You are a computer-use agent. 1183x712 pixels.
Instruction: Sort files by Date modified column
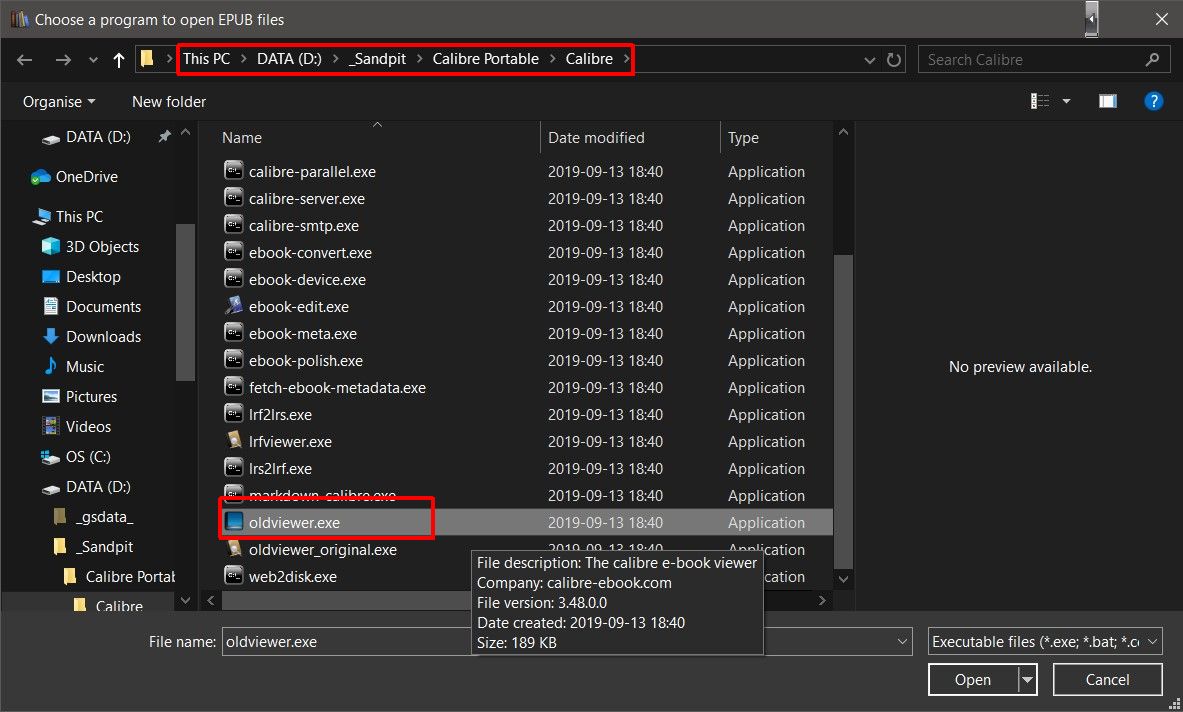(x=596, y=137)
